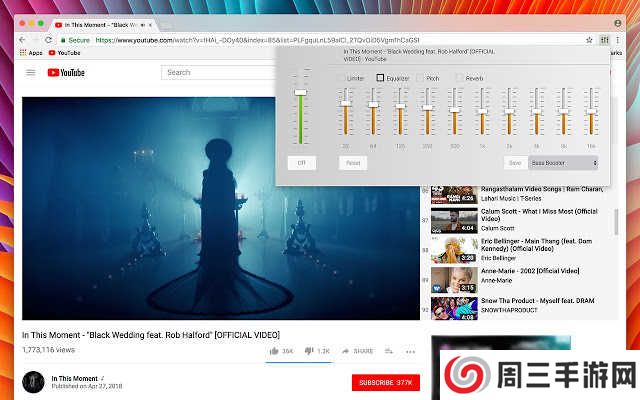Open the YouTube hamburger menu

tap(30, 72)
